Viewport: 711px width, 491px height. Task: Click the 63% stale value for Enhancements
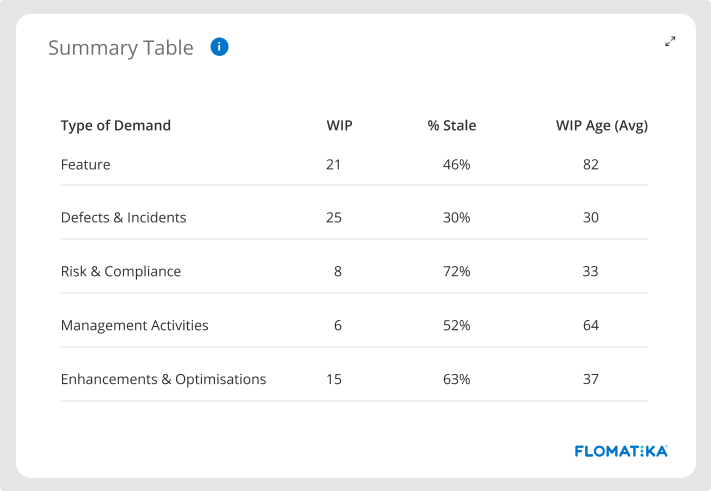click(457, 380)
